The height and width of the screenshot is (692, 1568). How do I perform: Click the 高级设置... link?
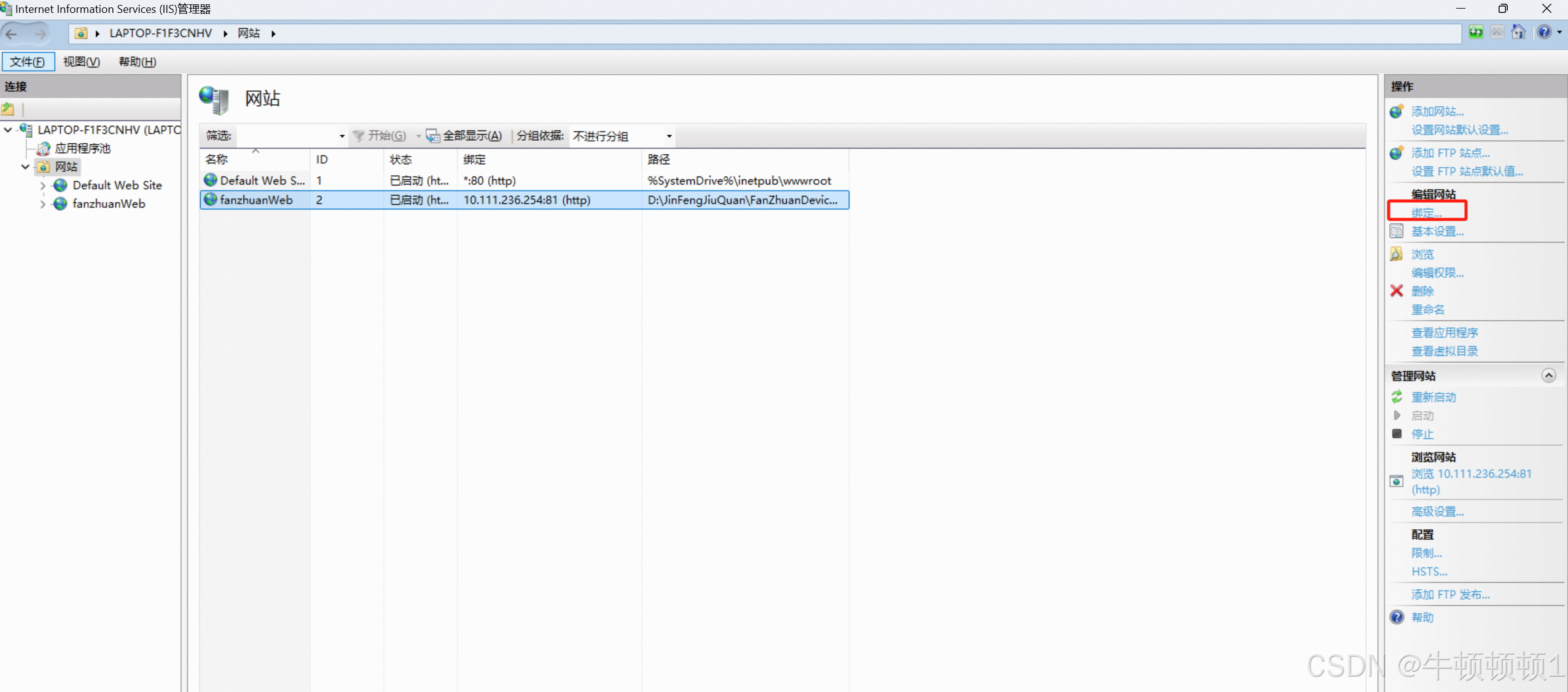(x=1437, y=511)
